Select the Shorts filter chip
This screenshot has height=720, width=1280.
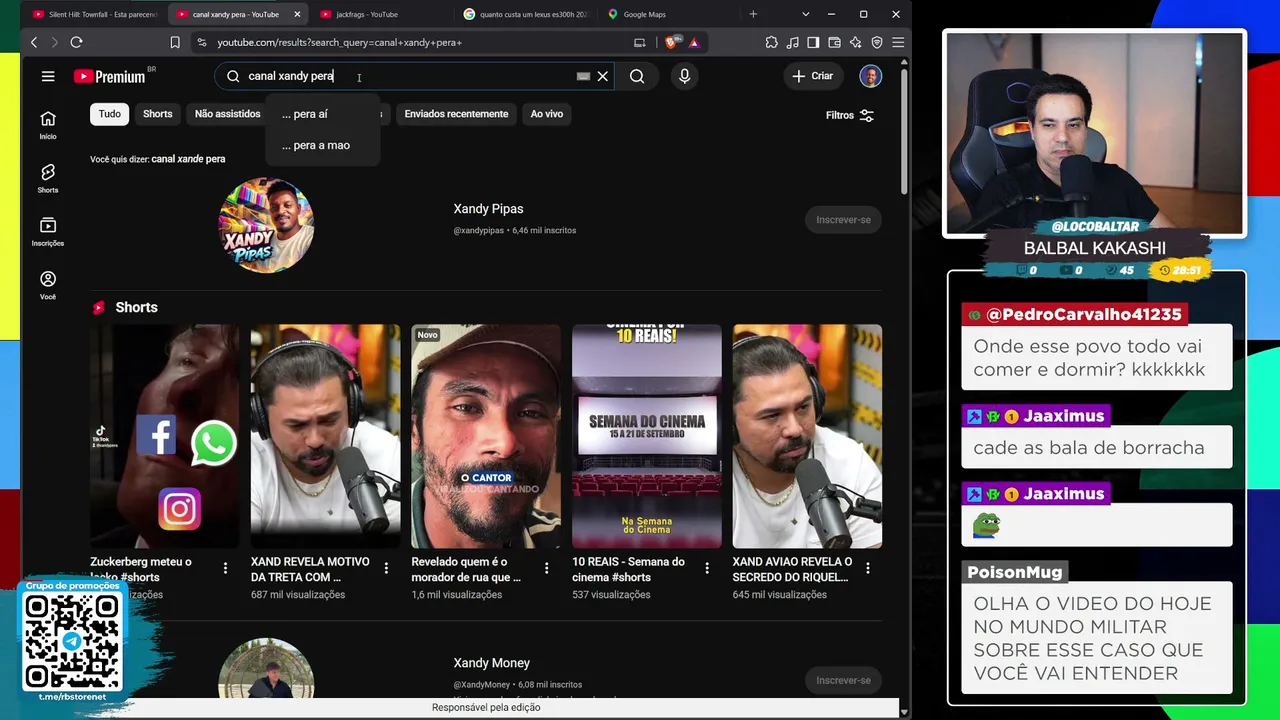click(x=158, y=114)
